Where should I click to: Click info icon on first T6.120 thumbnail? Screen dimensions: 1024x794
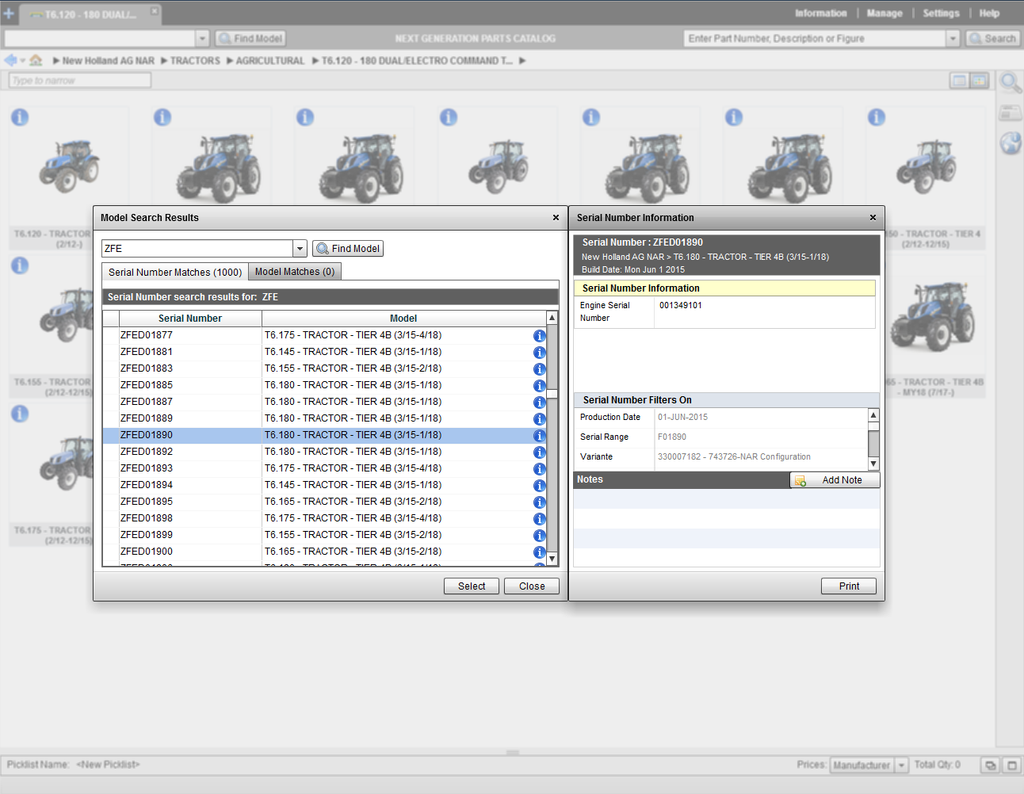click(x=19, y=117)
